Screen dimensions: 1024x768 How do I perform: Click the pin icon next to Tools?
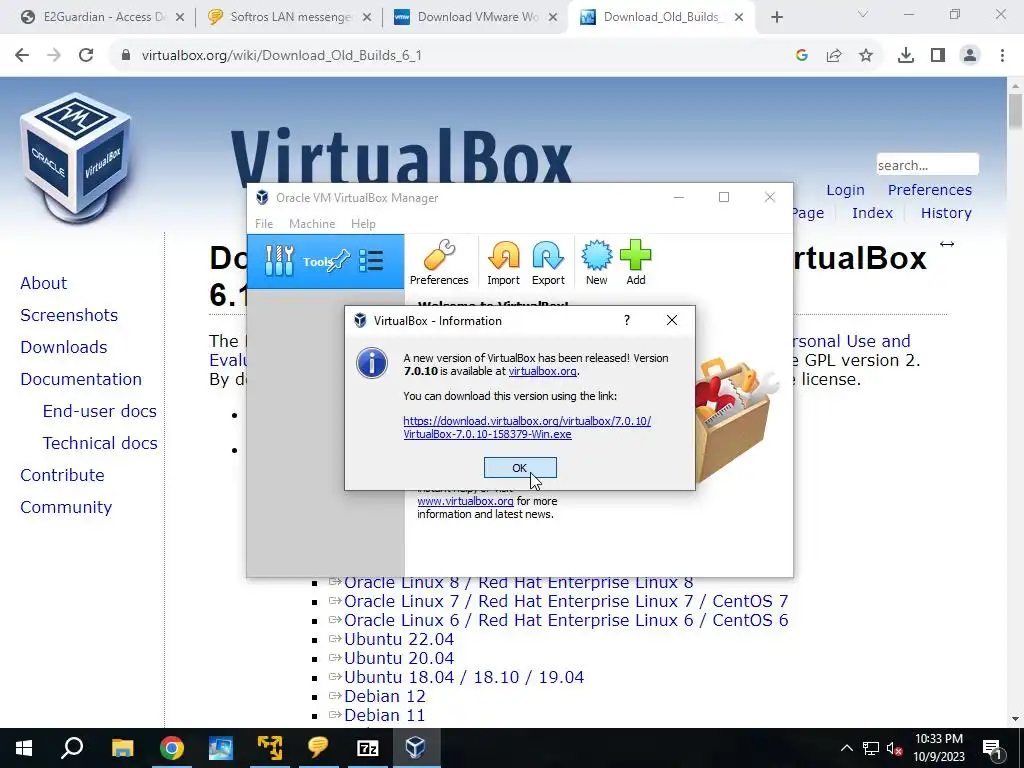coord(339,261)
